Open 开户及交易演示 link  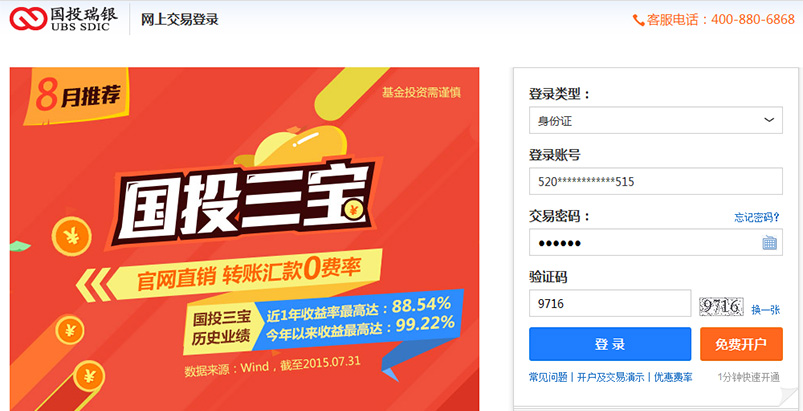tap(610, 377)
